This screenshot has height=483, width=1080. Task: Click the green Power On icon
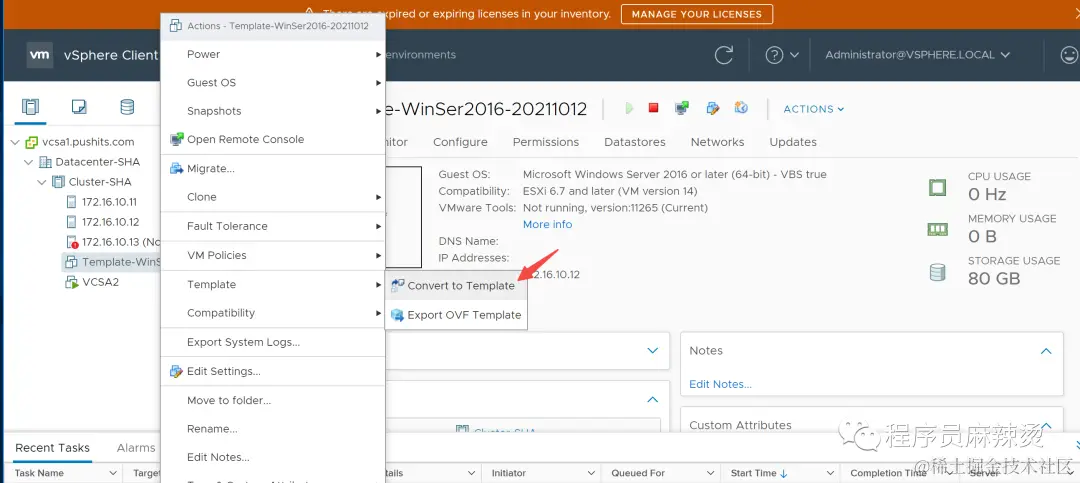click(x=629, y=108)
